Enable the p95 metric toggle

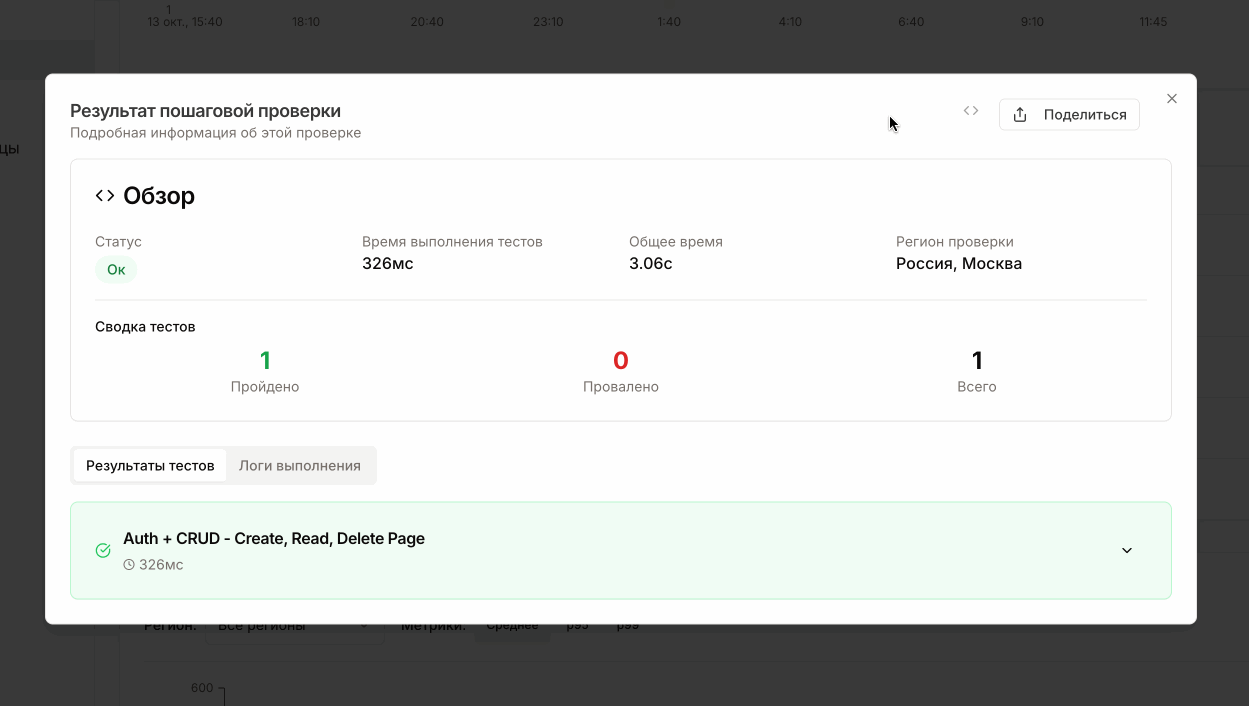pyautogui.click(x=576, y=624)
